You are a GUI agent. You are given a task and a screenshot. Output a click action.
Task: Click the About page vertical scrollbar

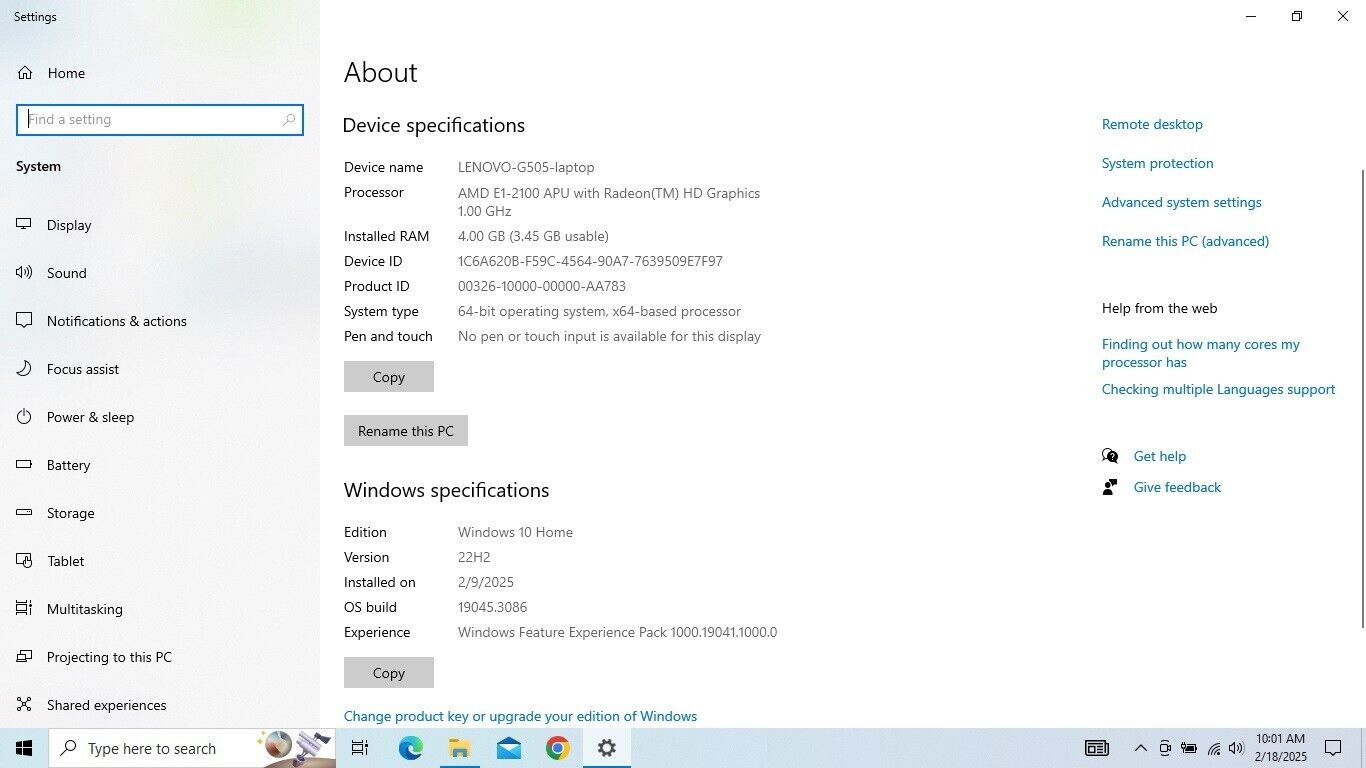coord(1361,398)
